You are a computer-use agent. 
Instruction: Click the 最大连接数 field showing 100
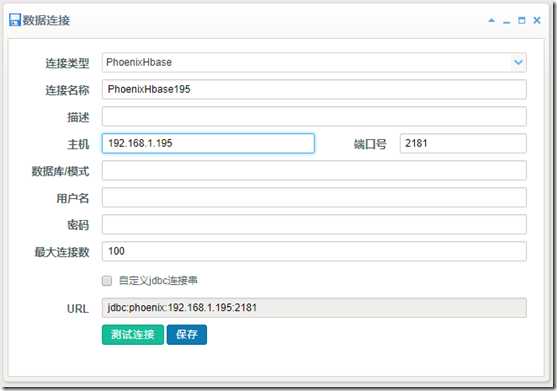[314, 251]
